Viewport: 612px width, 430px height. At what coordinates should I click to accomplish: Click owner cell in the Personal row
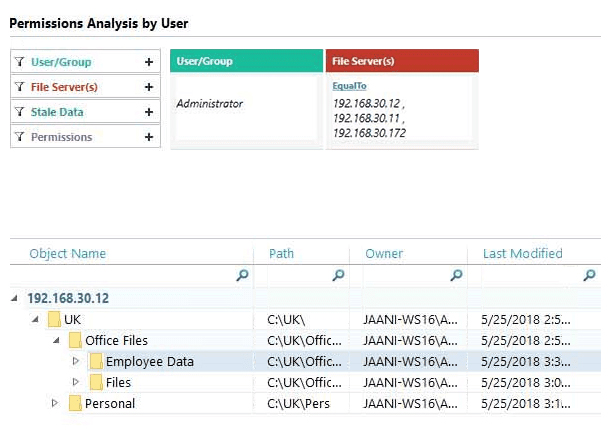pyautogui.click(x=410, y=404)
